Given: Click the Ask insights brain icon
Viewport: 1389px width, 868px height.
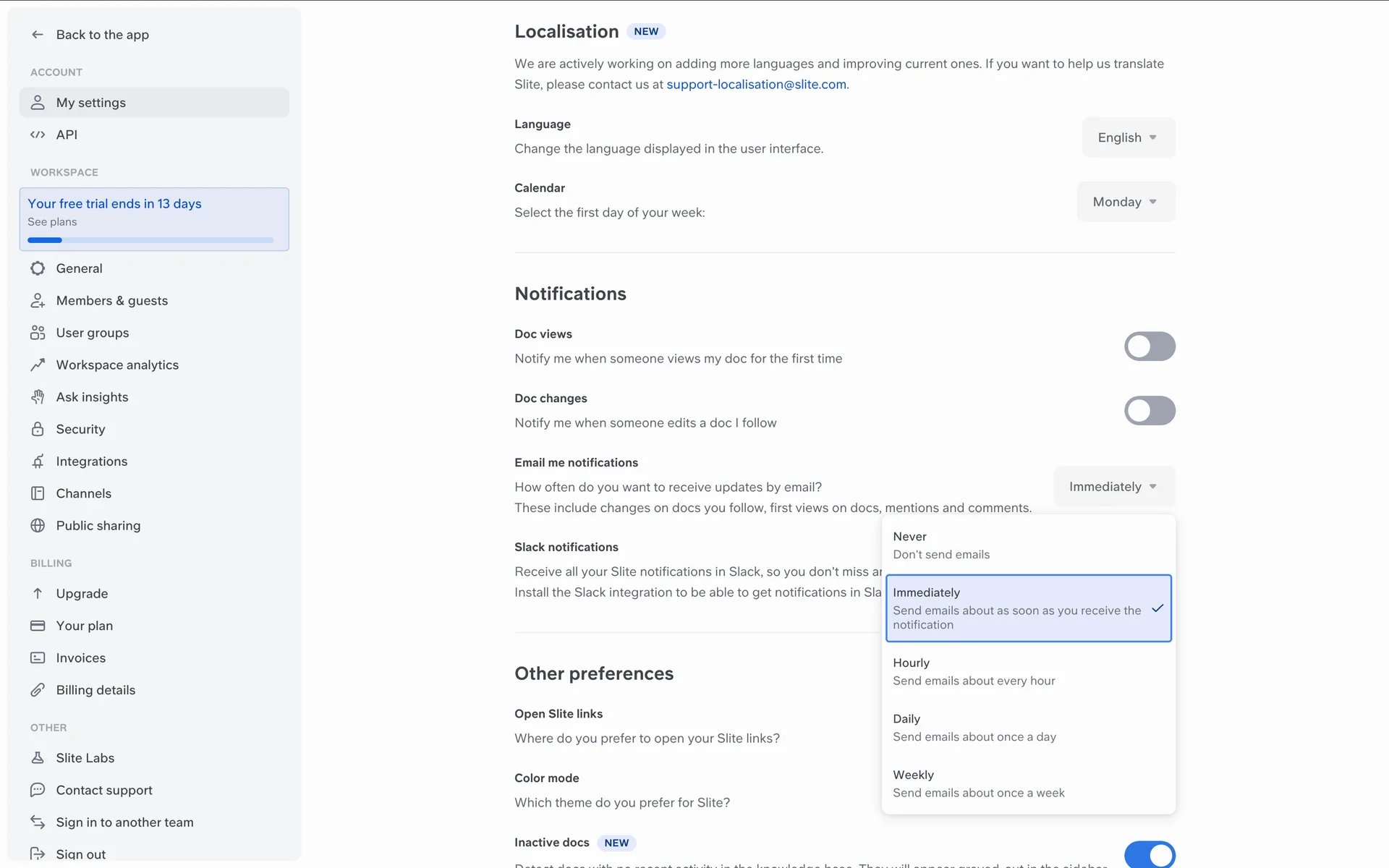Looking at the screenshot, I should click(x=38, y=397).
